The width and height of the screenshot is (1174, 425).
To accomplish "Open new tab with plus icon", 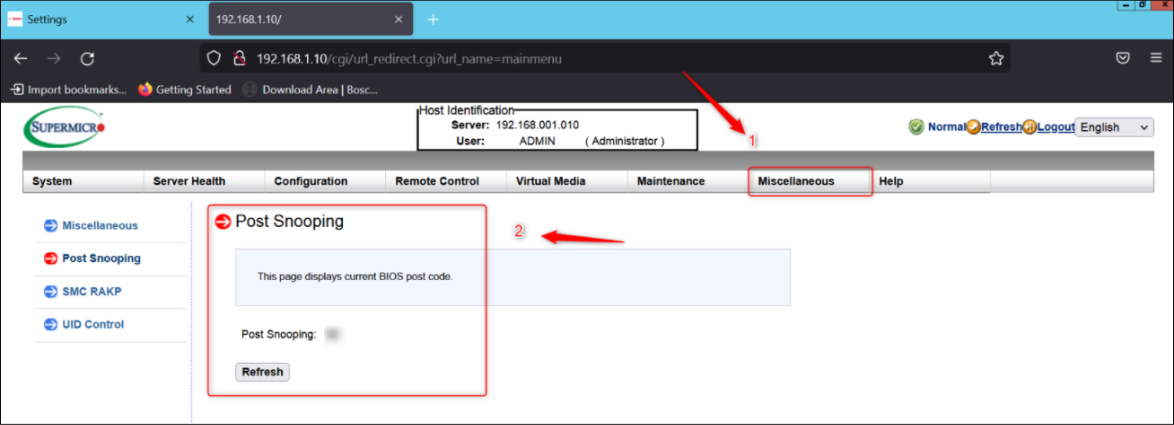I will (x=433, y=19).
